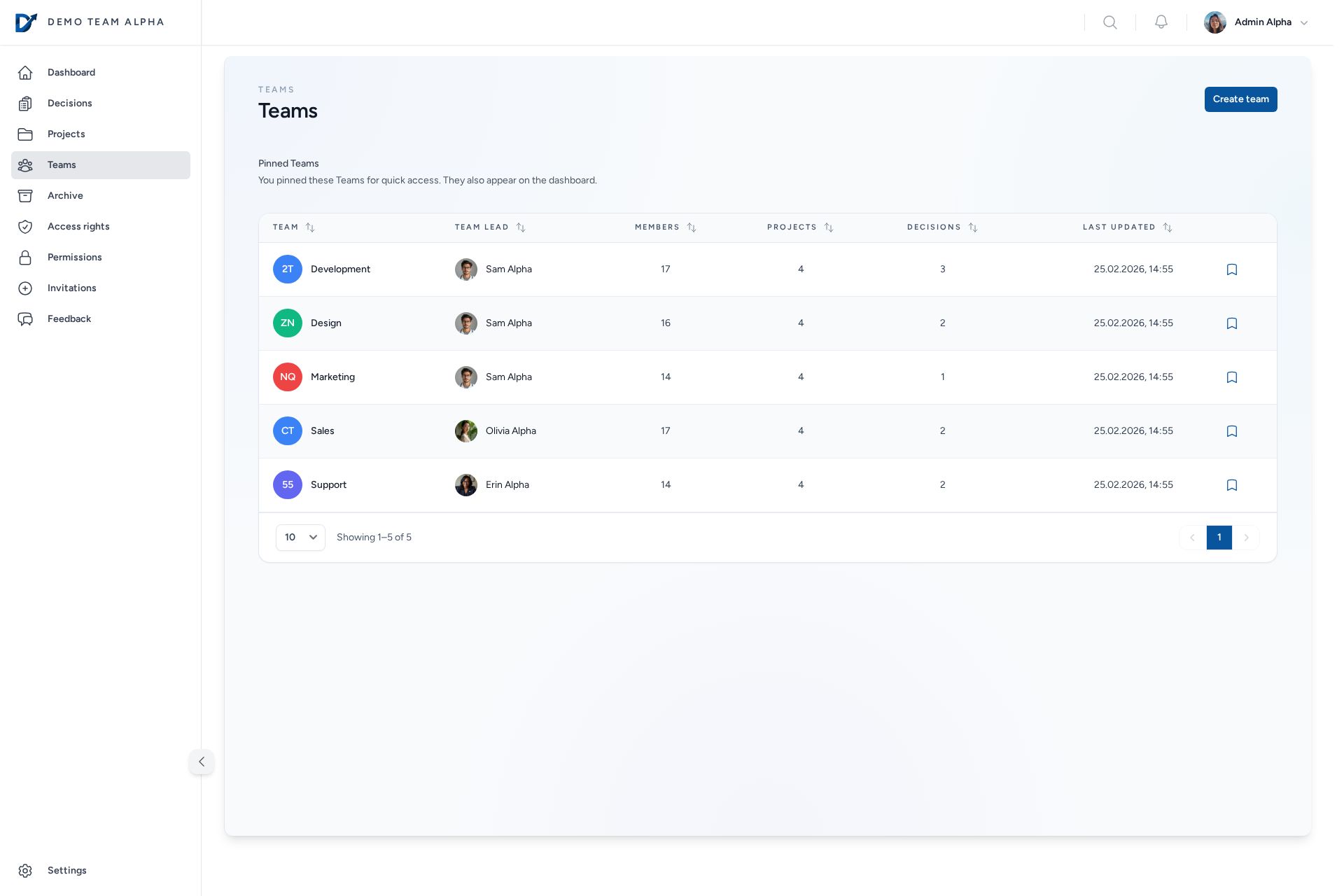Viewport: 1344px width, 896px height.
Task: Unpin the Sales team bookmark
Action: tap(1231, 430)
